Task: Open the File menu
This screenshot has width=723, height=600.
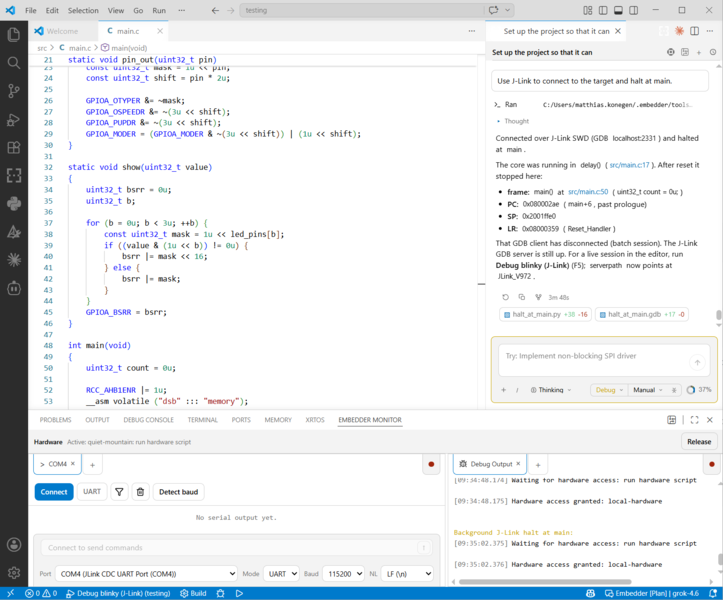Action: (x=31, y=10)
